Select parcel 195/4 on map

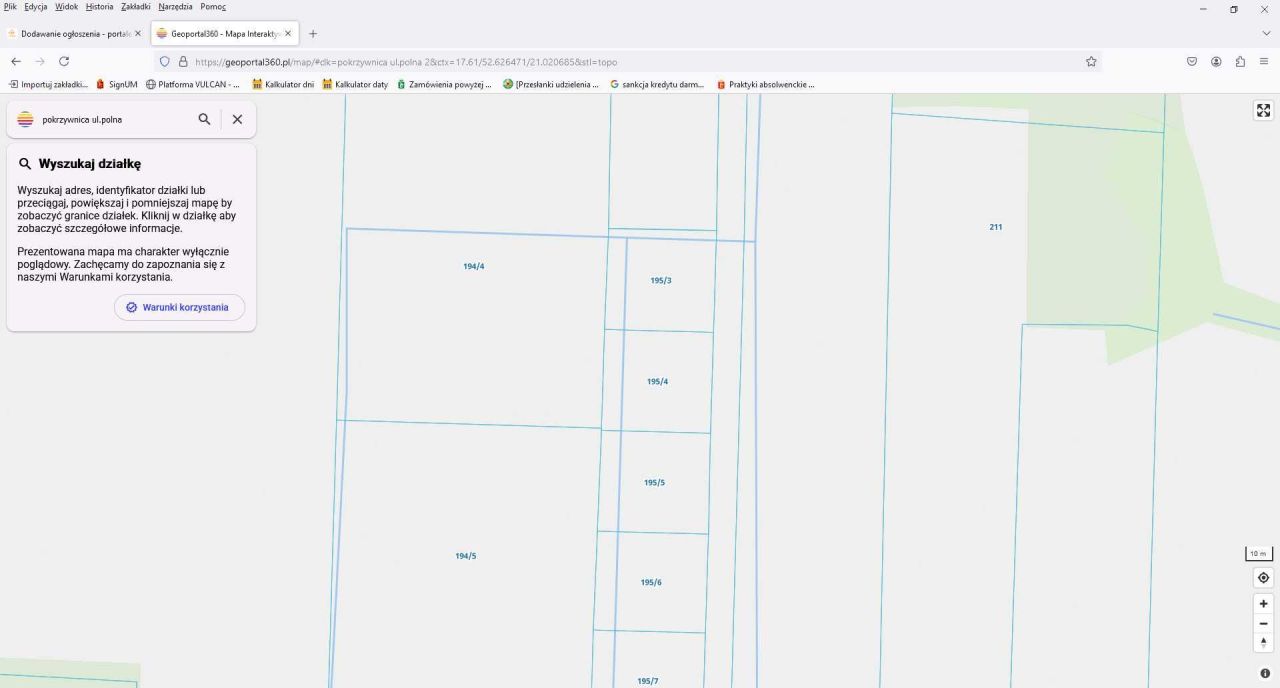[657, 382]
